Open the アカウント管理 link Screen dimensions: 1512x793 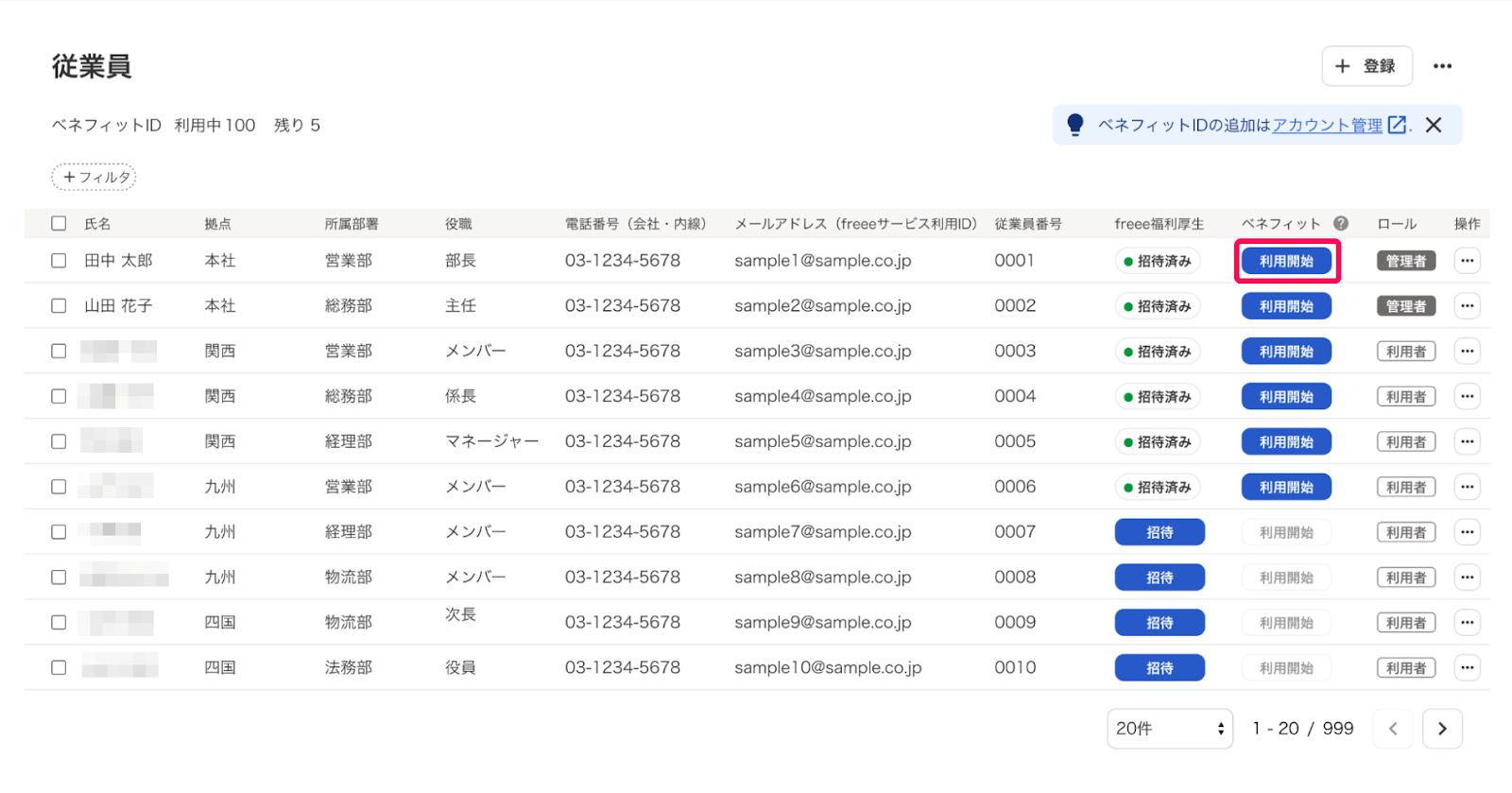click(1327, 125)
